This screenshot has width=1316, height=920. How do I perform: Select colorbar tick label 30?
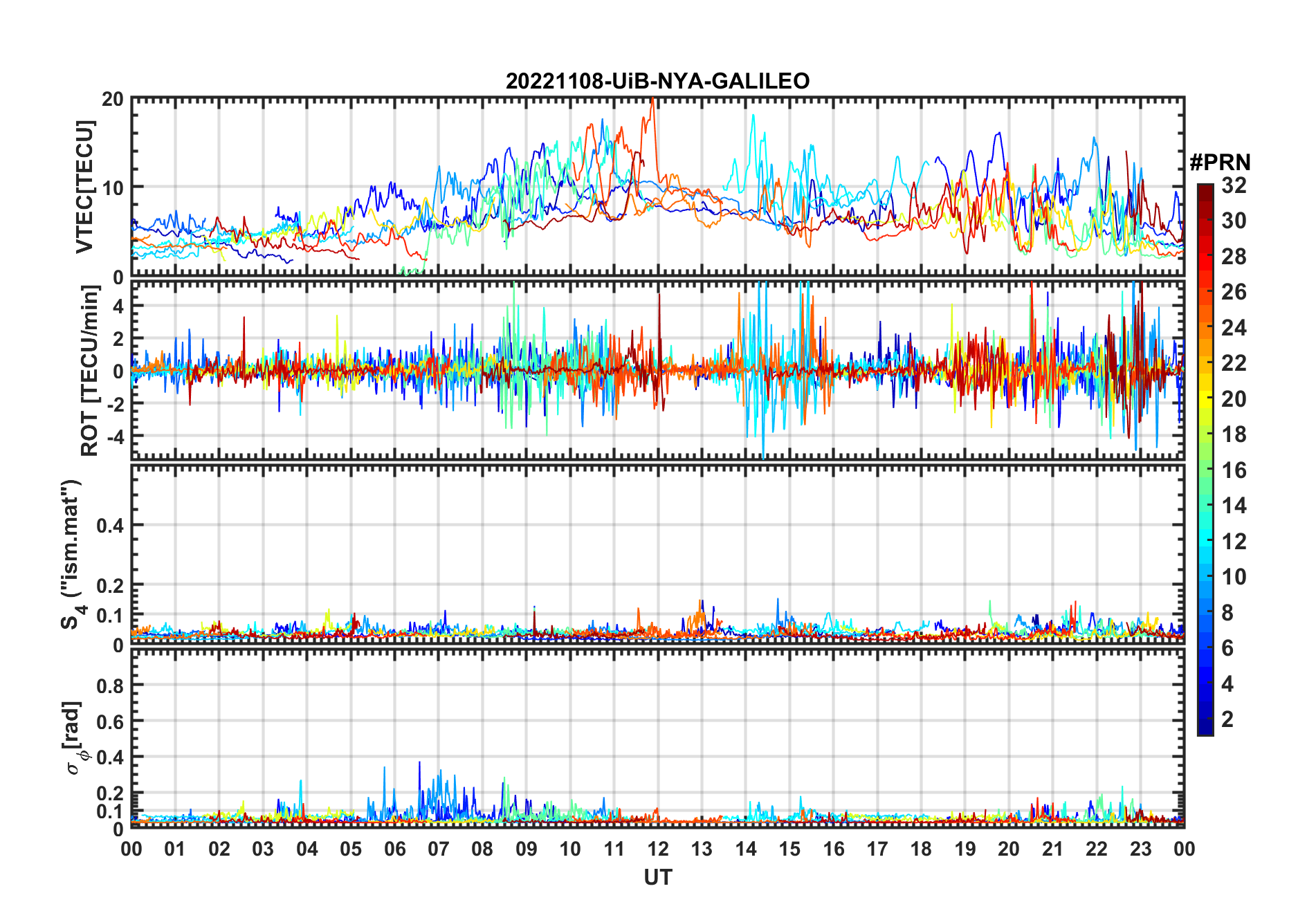point(1234,221)
